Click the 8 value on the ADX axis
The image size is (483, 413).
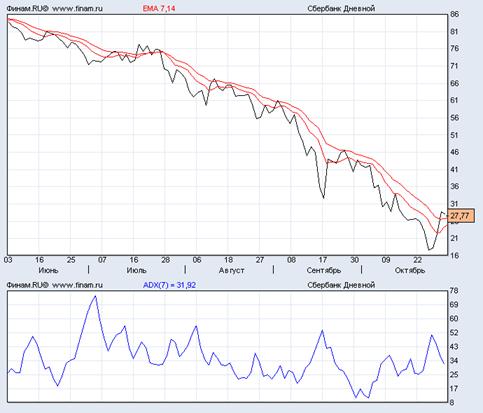pos(452,403)
